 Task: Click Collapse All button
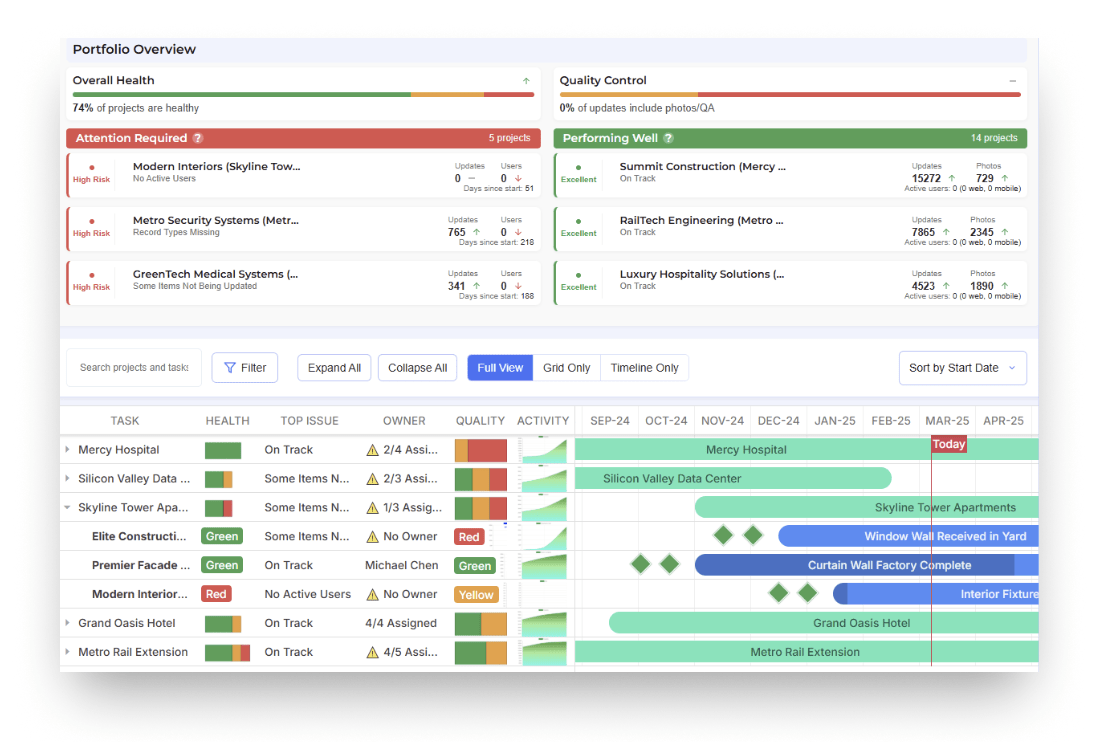[417, 368]
